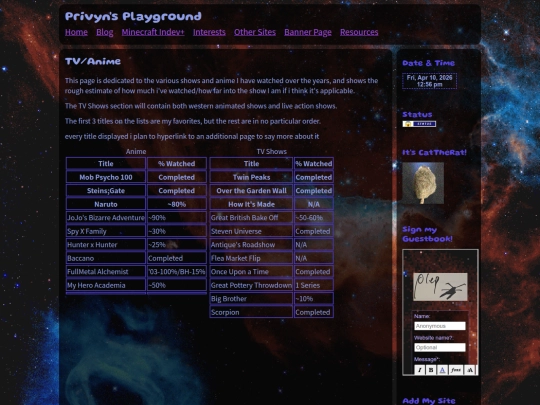Open the Banner Page link
Viewport: 540px width, 405px height.
pyautogui.click(x=308, y=32)
